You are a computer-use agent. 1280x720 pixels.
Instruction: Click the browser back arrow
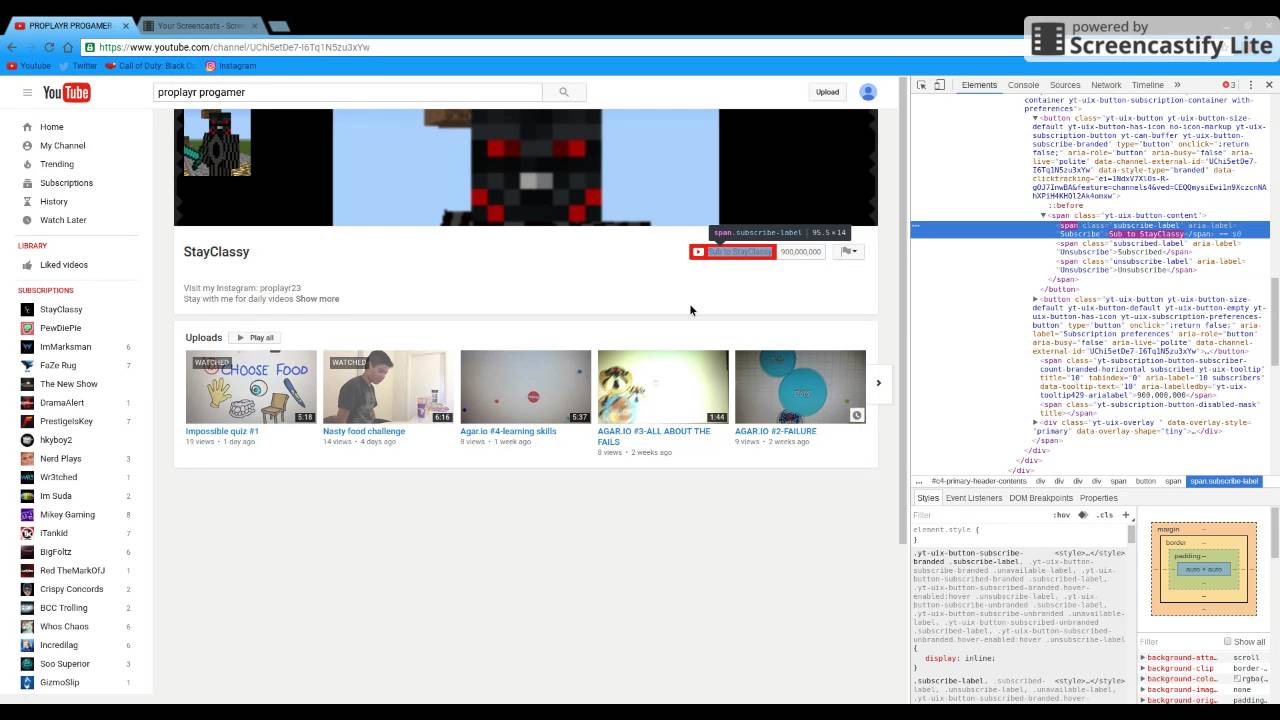click(x=12, y=47)
